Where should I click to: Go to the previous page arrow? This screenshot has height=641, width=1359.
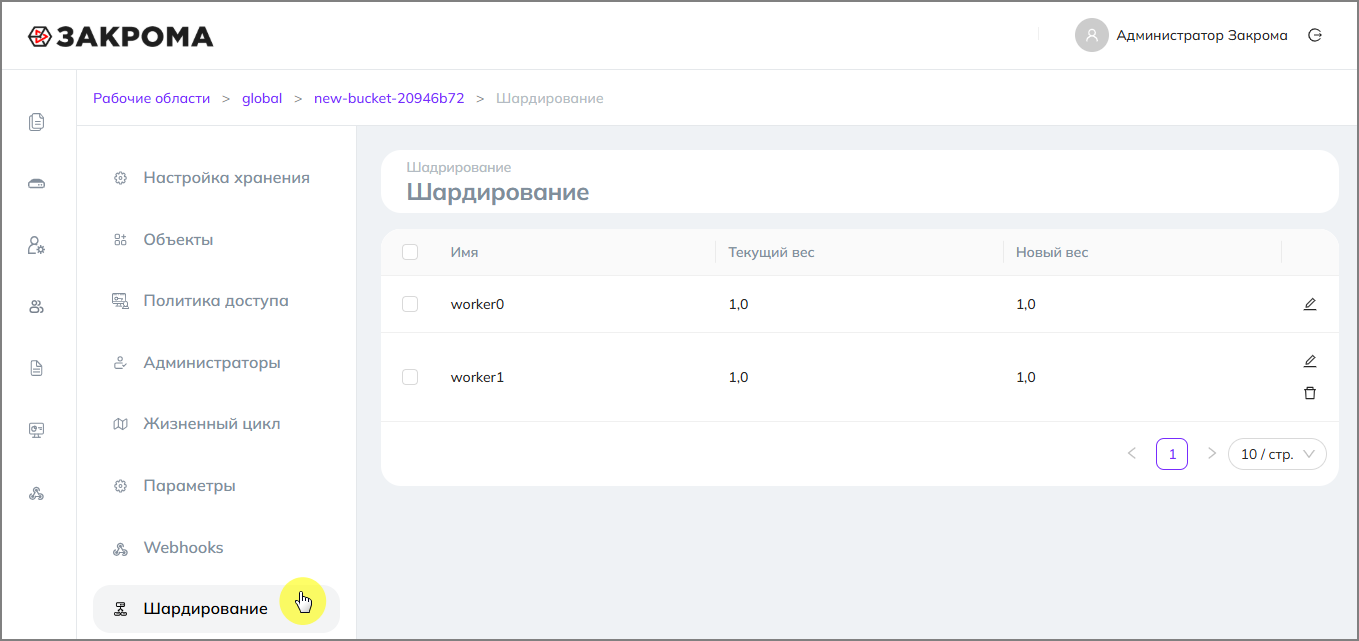pyautogui.click(x=1132, y=454)
